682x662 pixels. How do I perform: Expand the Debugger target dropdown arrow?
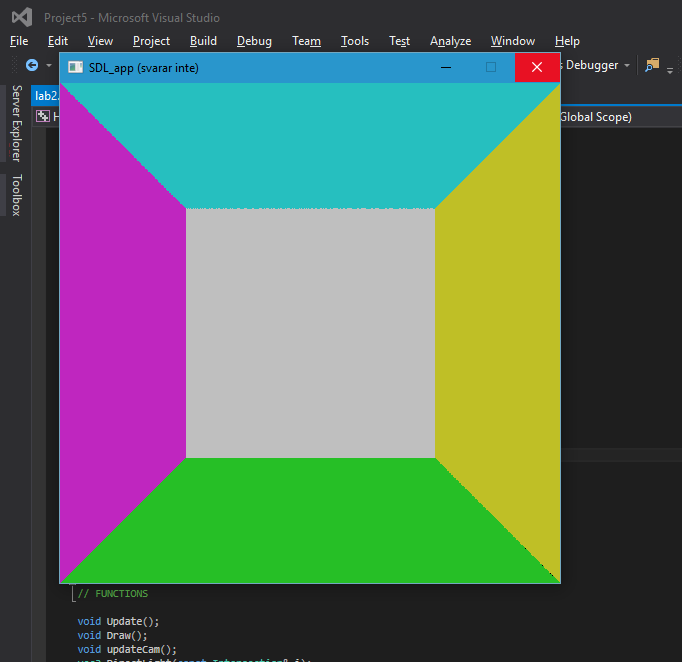627,66
